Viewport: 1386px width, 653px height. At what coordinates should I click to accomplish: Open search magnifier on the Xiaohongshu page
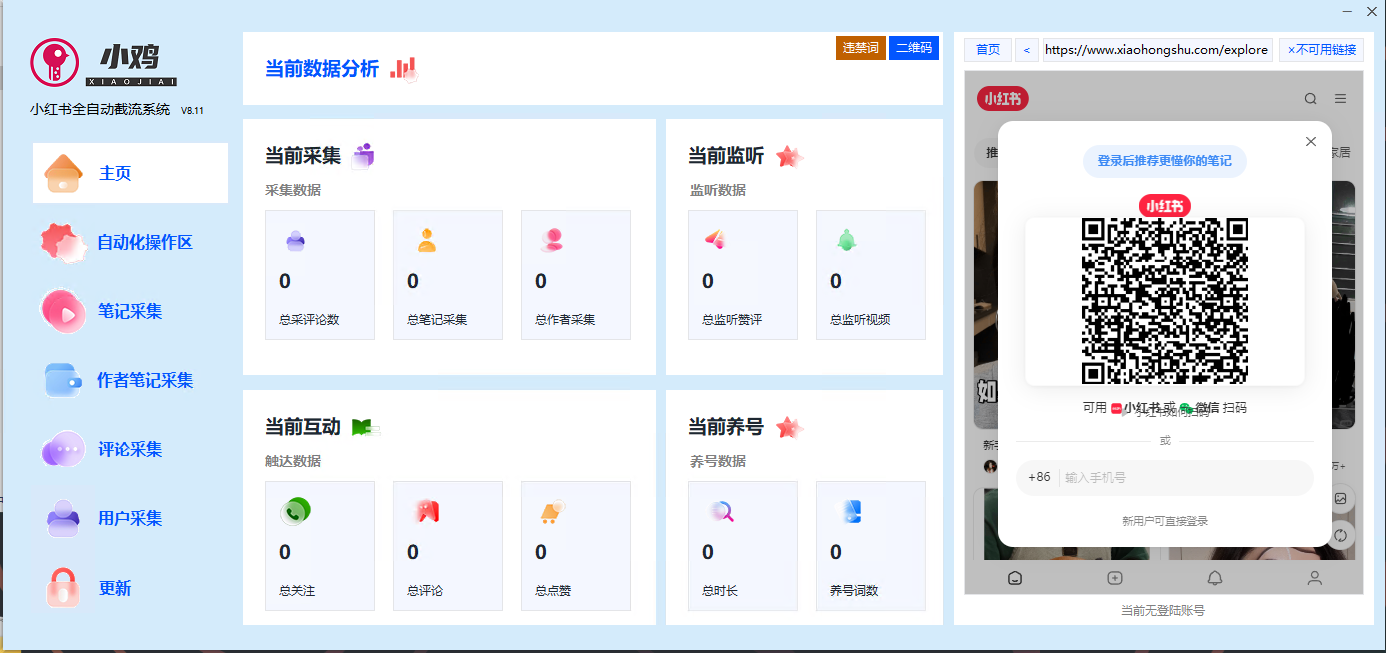click(1310, 99)
